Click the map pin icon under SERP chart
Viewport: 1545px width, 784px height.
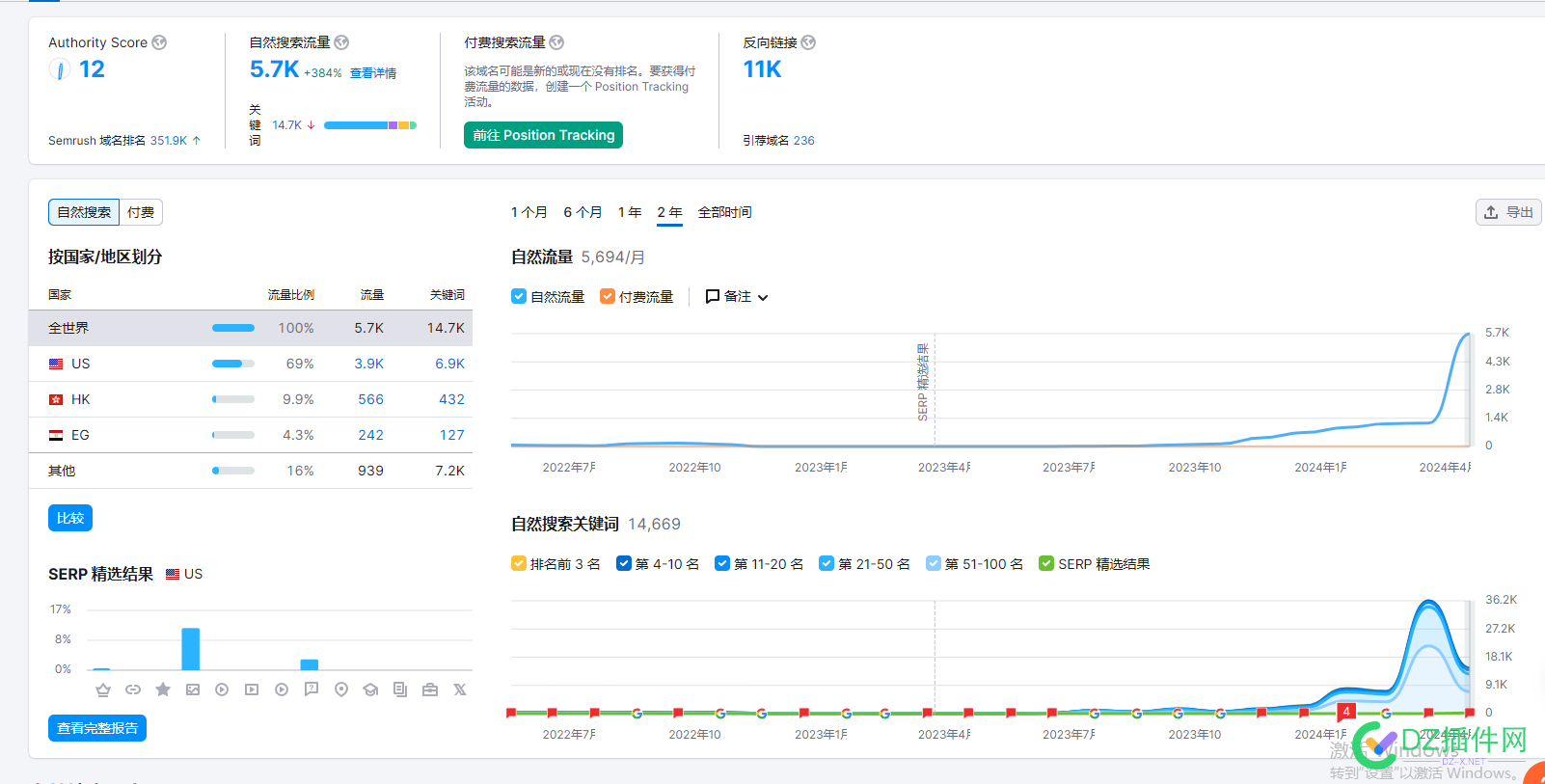coord(341,689)
